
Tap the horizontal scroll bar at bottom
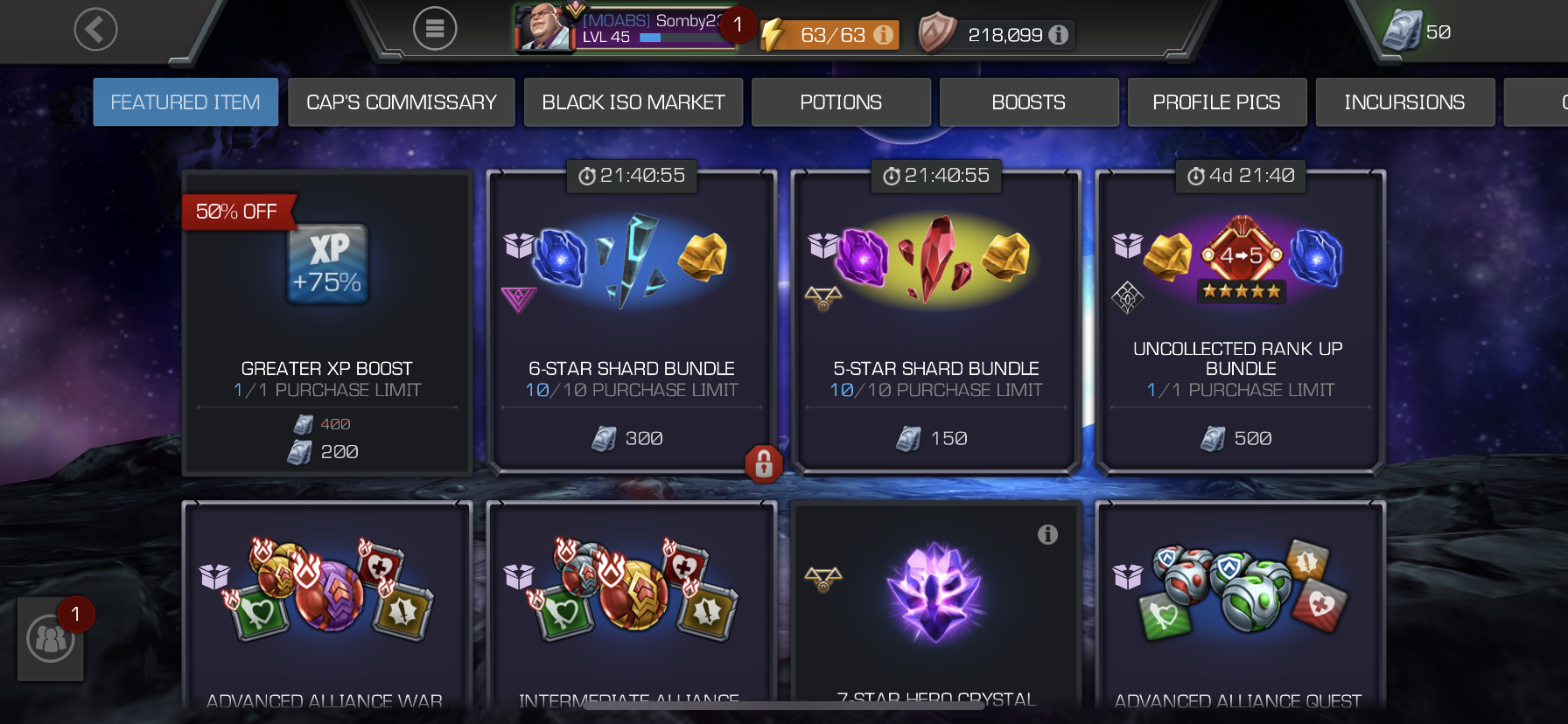(784, 706)
